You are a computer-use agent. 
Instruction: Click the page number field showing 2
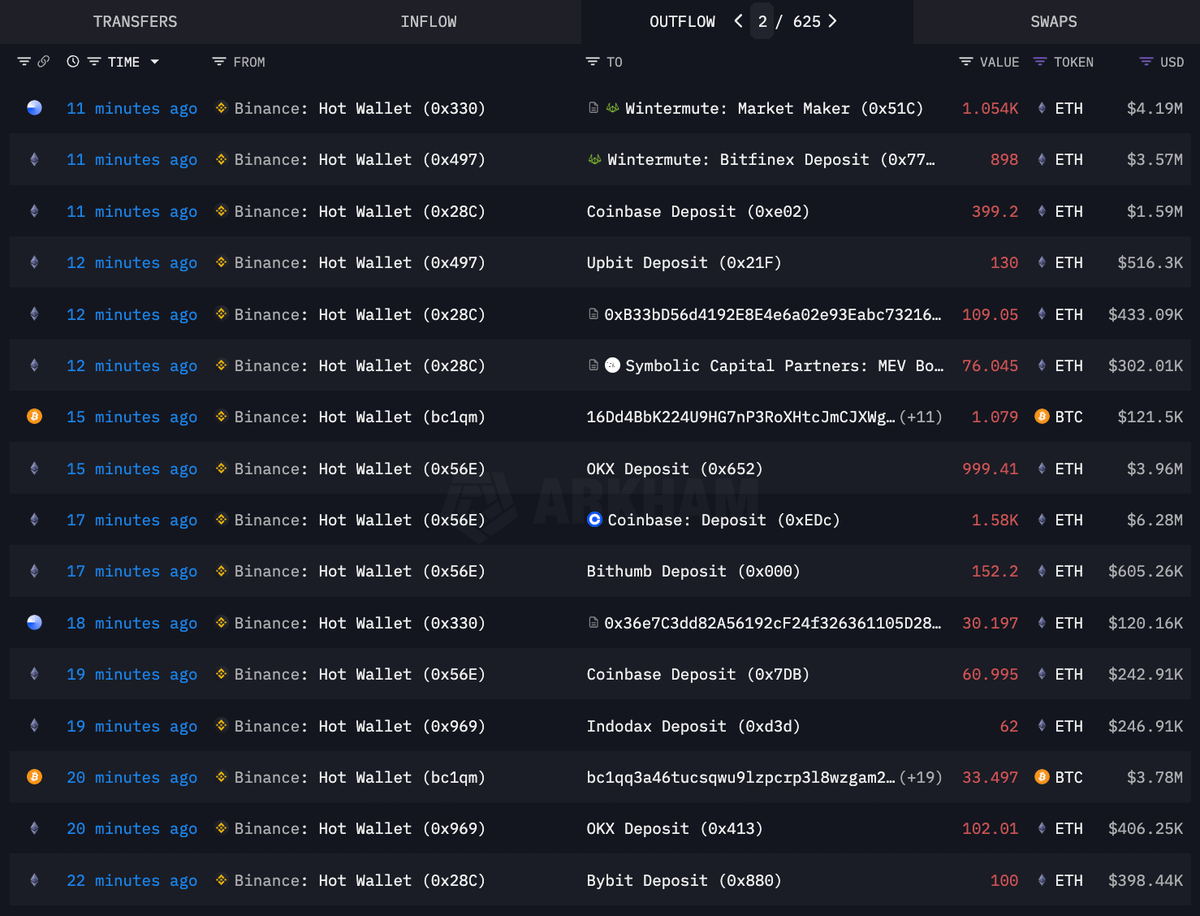[762, 21]
